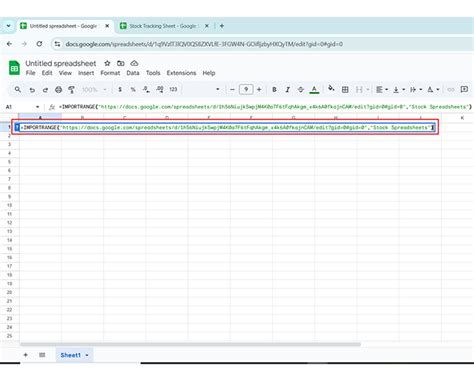Increase decimal places
The image size is (474, 381).
(160, 89)
